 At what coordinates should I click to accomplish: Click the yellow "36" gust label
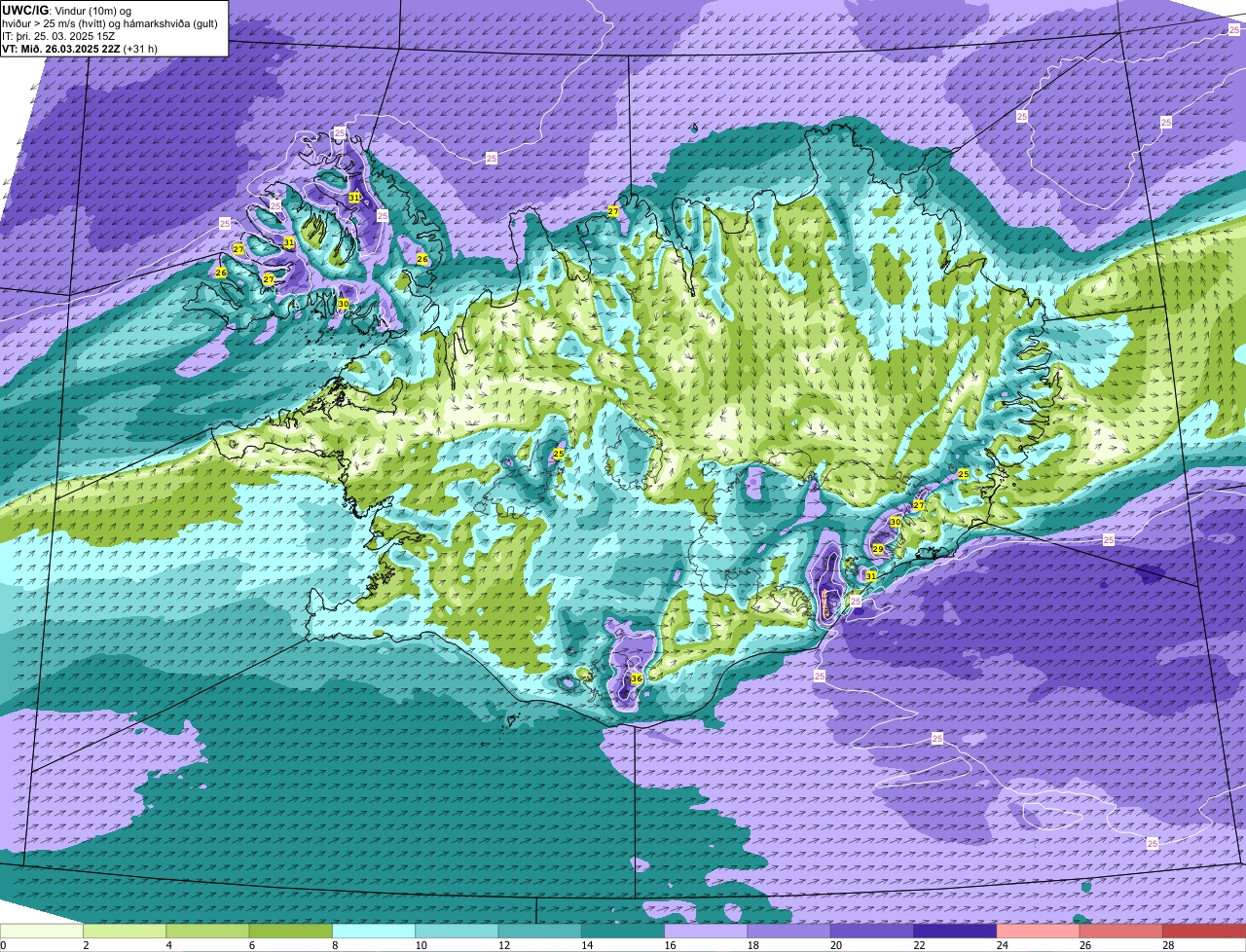[x=637, y=678]
